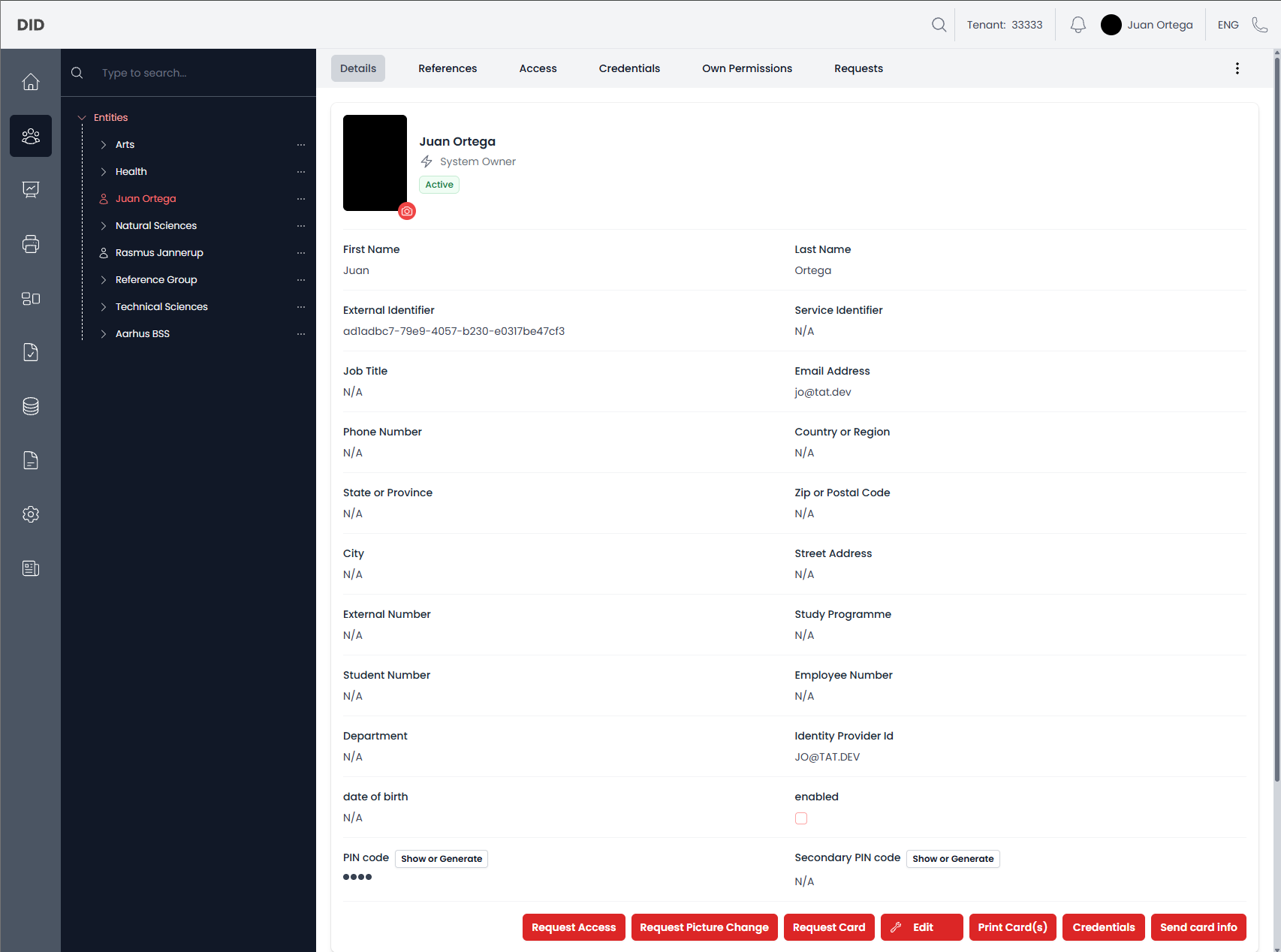Click the top bar search magnifier icon

tap(939, 25)
